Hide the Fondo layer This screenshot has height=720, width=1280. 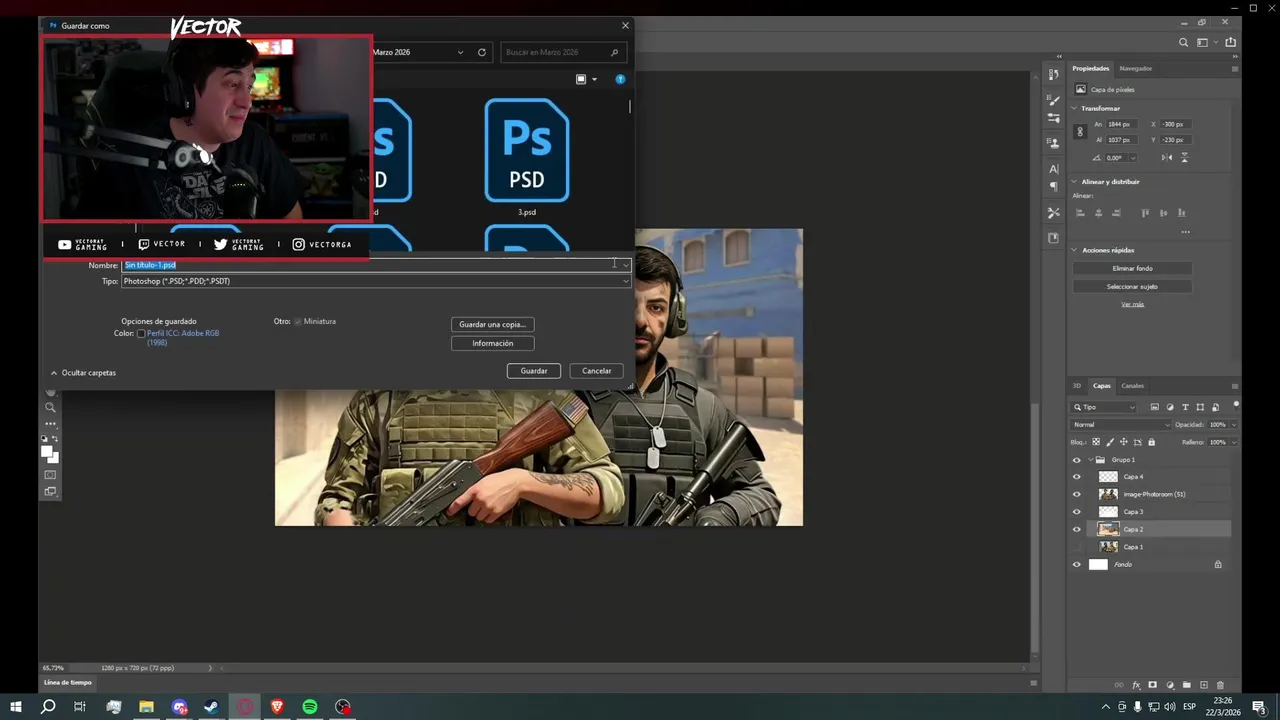[1077, 564]
